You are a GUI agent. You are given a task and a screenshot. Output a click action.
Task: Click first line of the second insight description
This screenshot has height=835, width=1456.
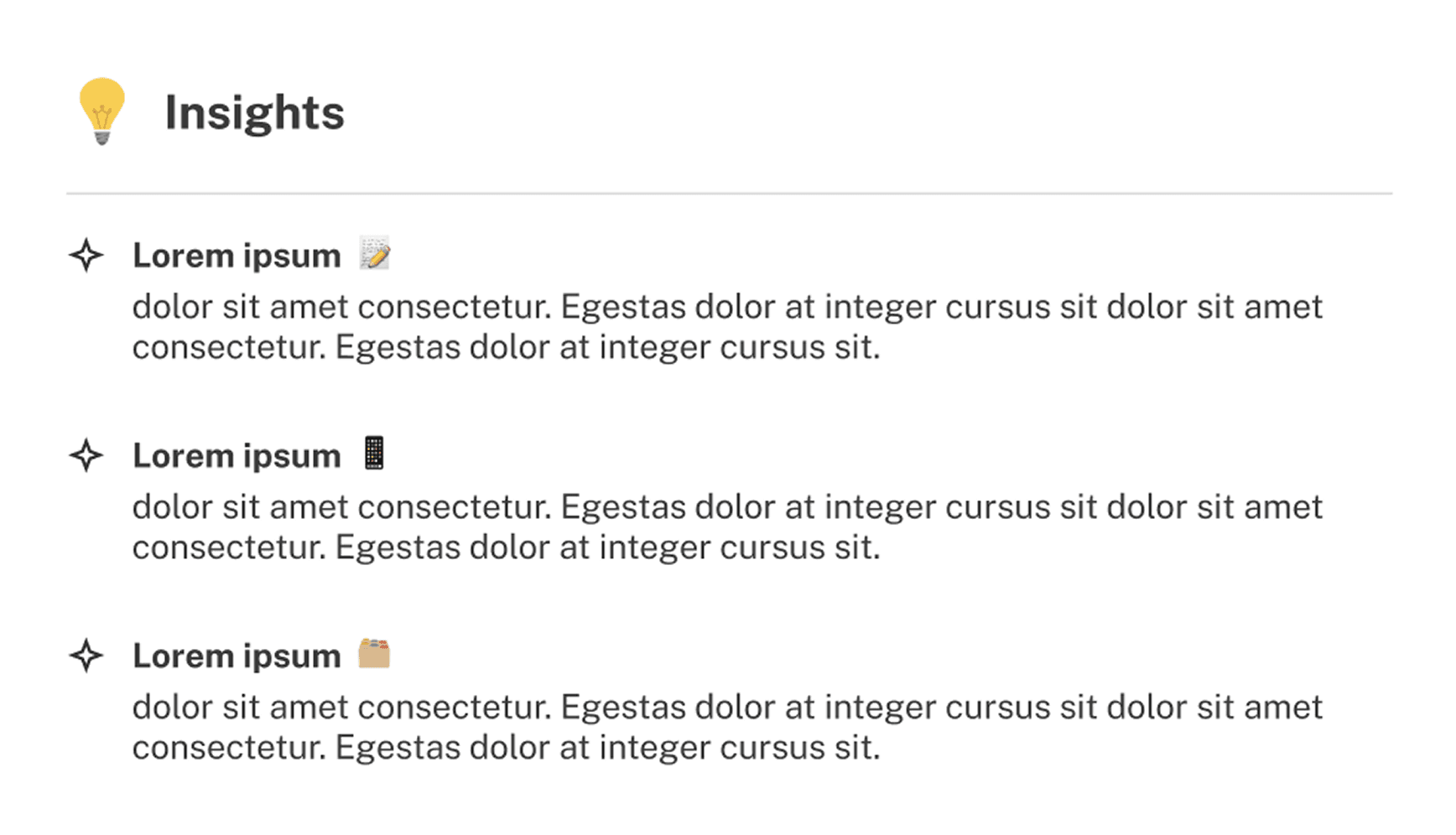(x=727, y=507)
